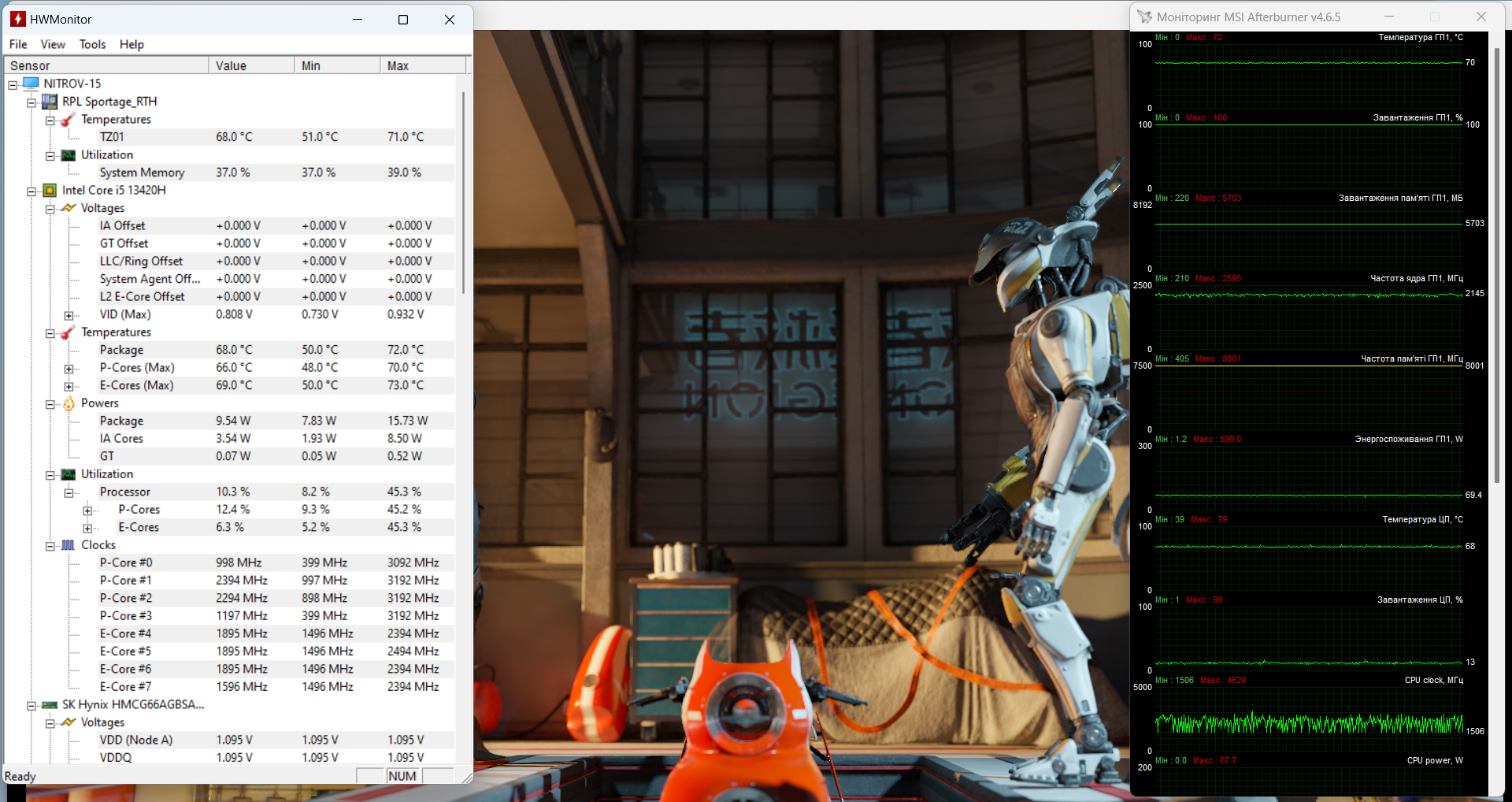Click the Ready text in status bar
This screenshot has width=1512, height=802.
[20, 776]
